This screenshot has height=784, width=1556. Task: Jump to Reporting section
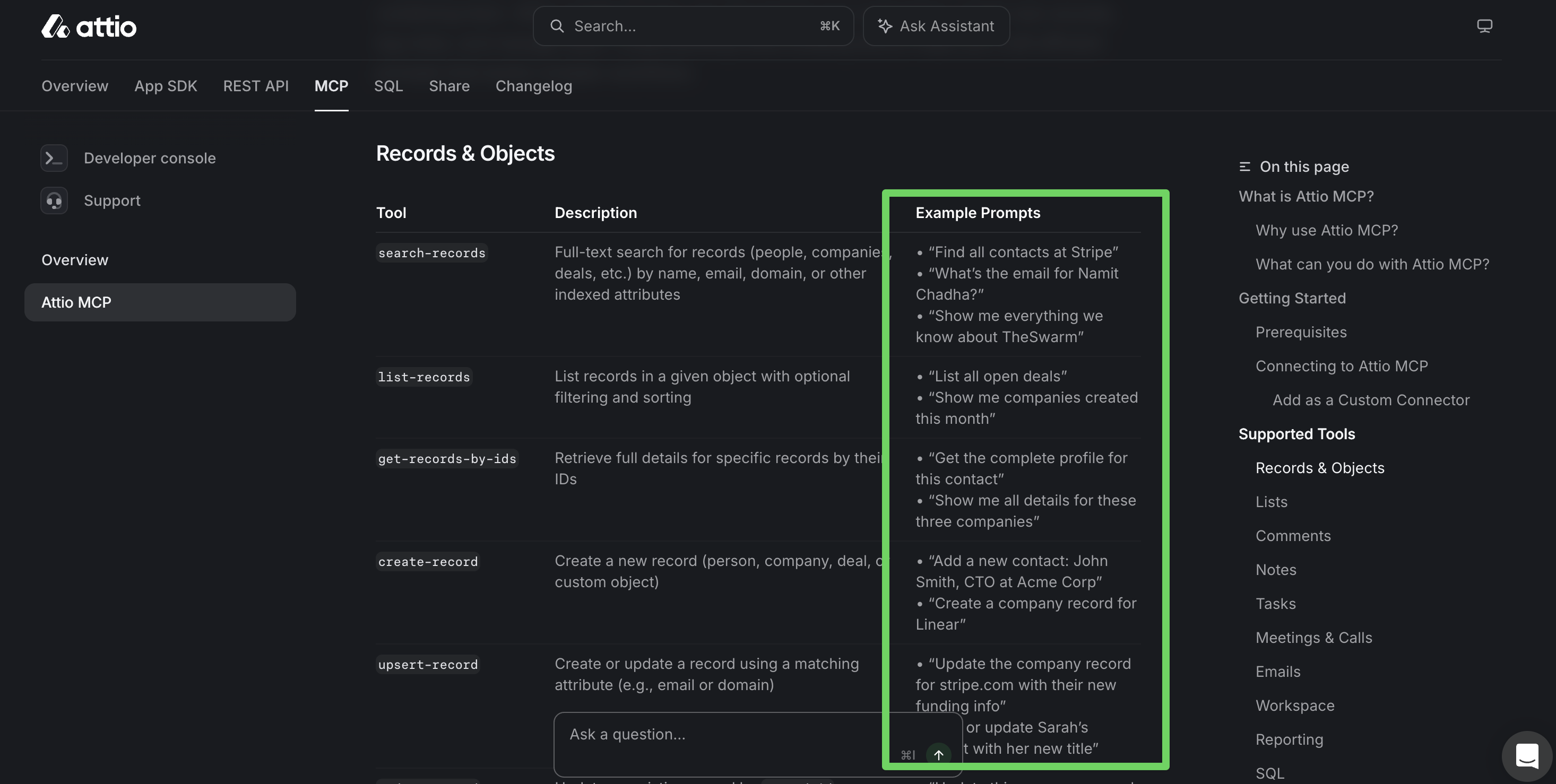click(1289, 739)
